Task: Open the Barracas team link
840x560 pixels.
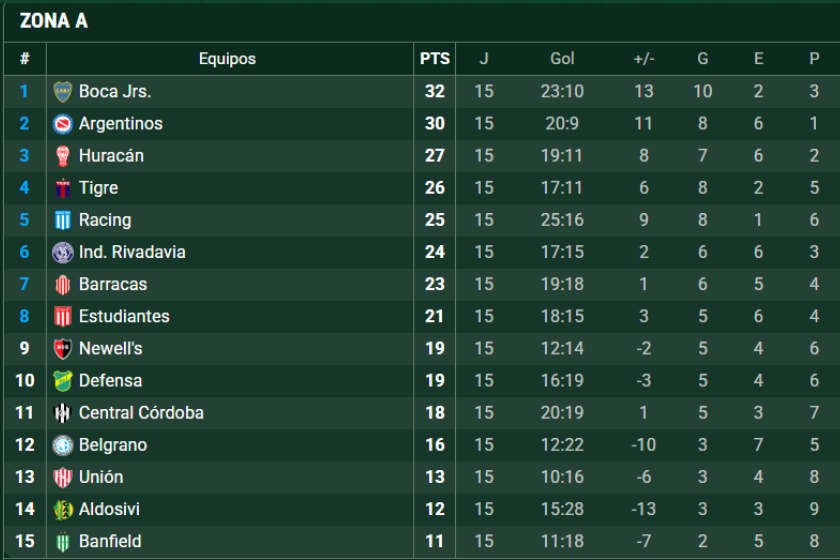Action: pyautogui.click(x=113, y=284)
